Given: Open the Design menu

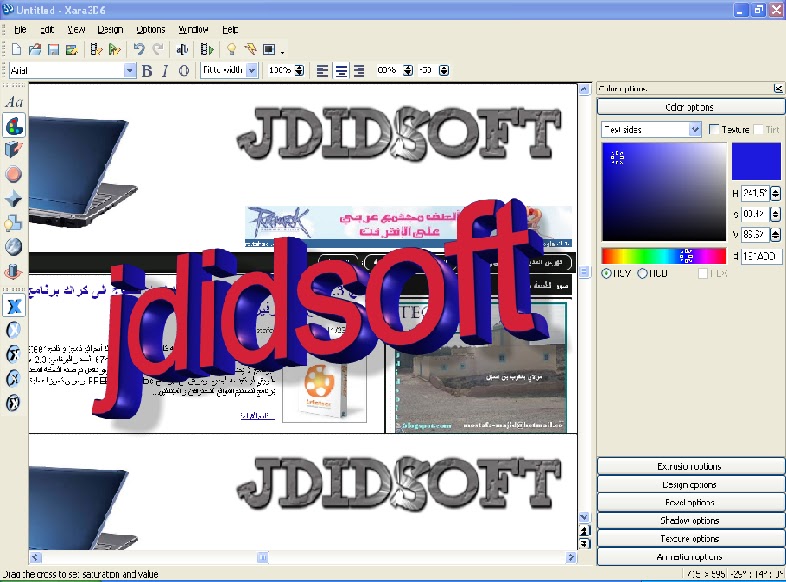Looking at the screenshot, I should (x=110, y=30).
